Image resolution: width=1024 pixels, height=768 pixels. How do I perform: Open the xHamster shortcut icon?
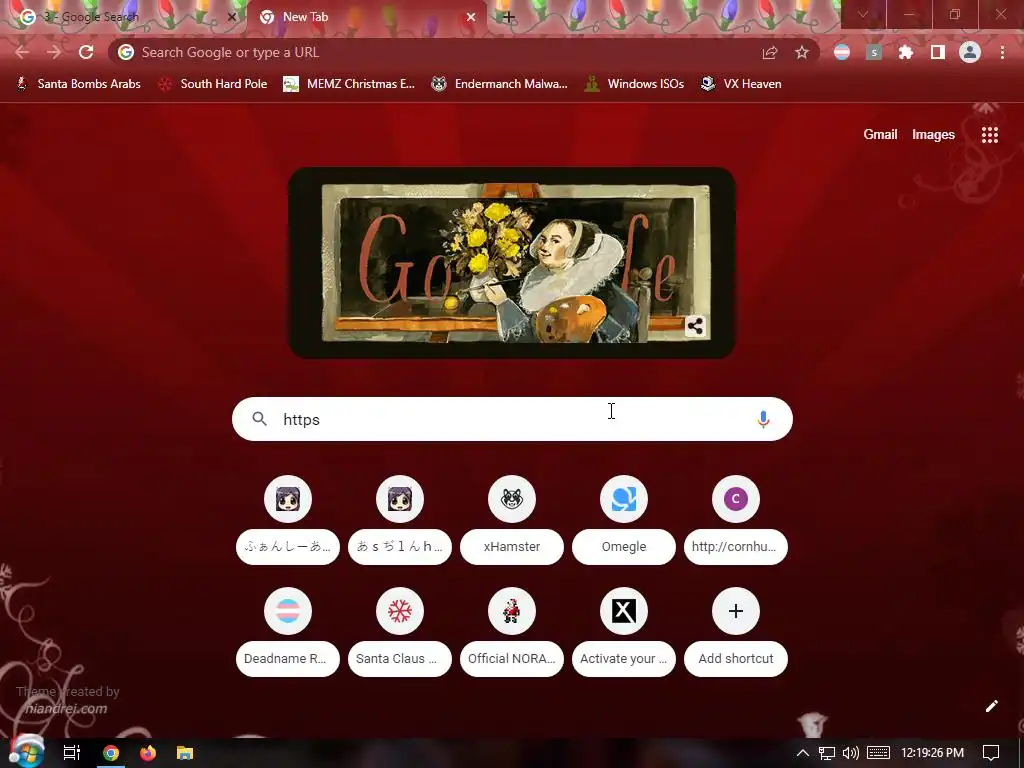point(512,499)
